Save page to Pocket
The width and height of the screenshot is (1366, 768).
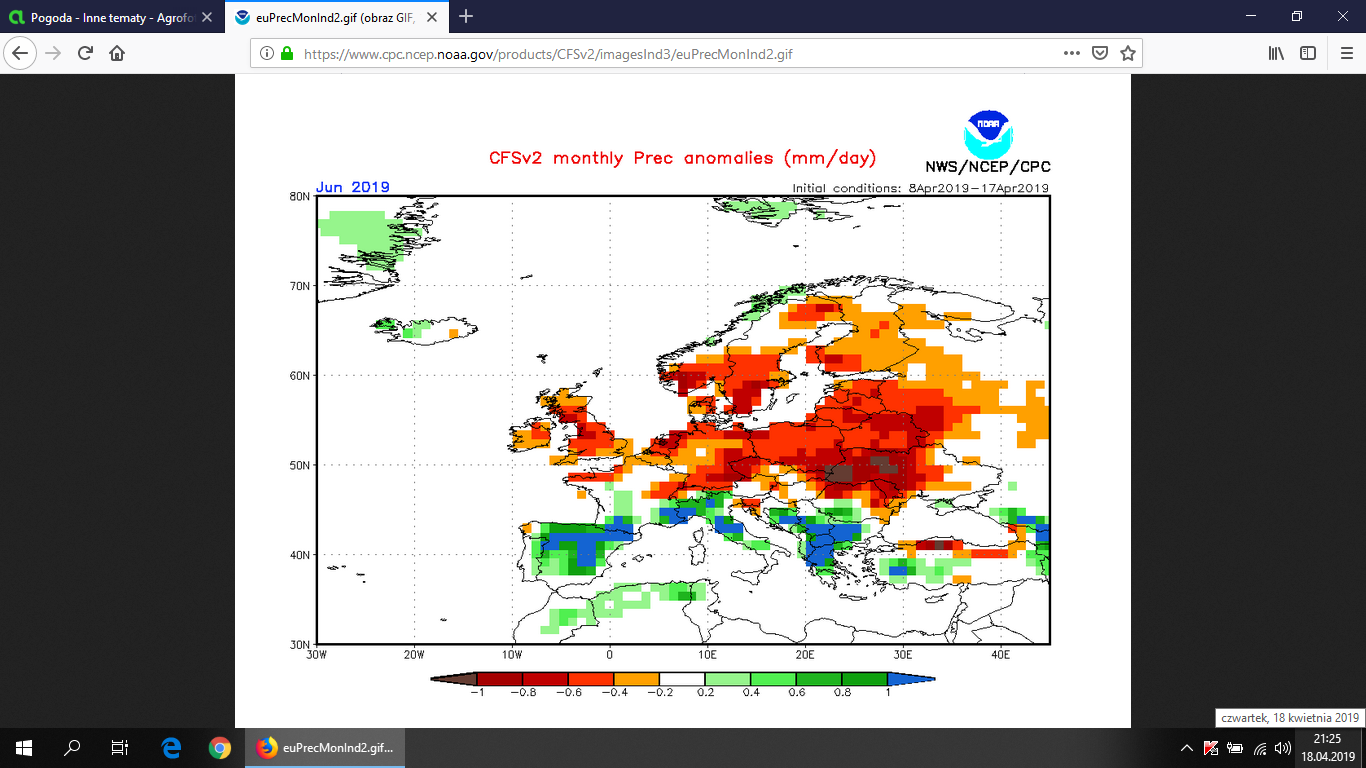(1099, 54)
